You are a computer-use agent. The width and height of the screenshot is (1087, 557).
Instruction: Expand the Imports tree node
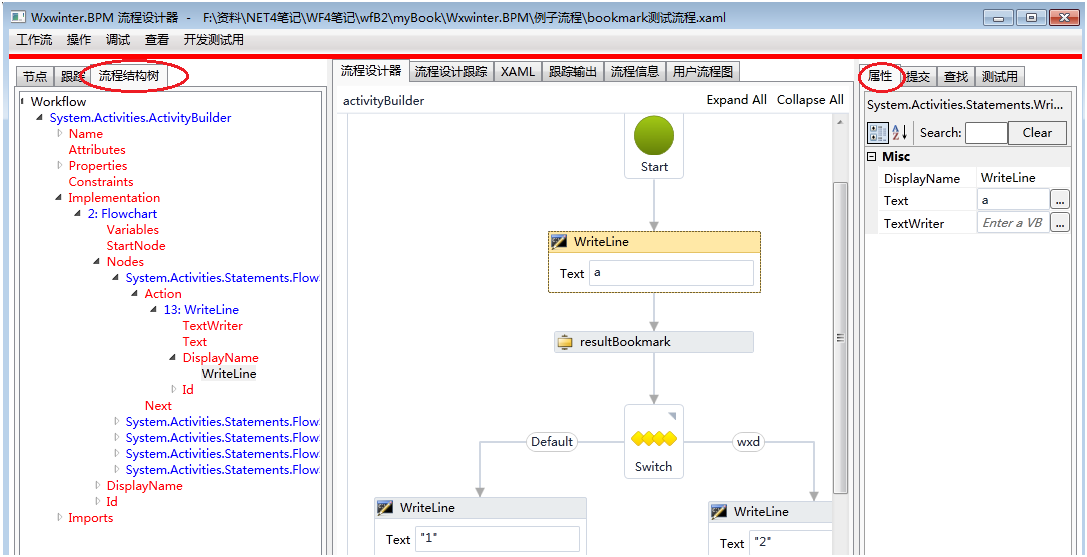(x=59, y=518)
